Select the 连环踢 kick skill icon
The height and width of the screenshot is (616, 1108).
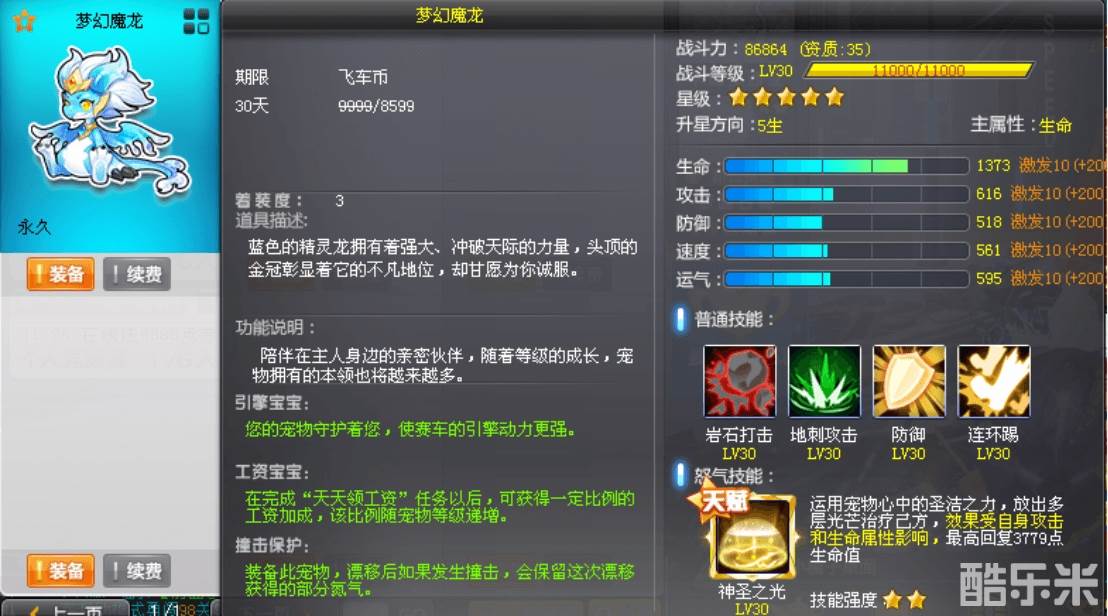click(994, 381)
